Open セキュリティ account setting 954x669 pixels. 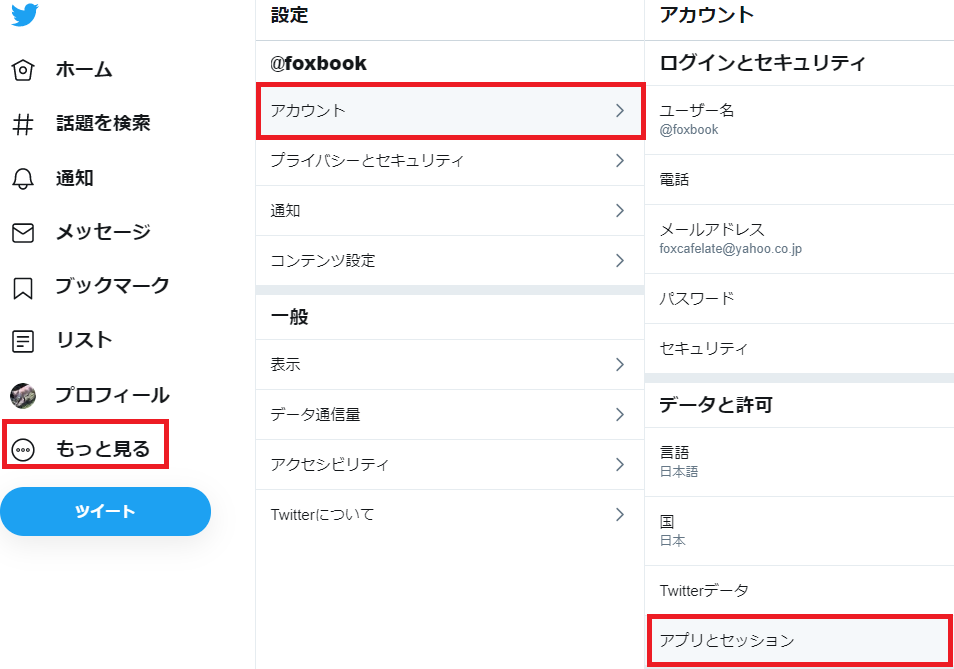tap(799, 348)
